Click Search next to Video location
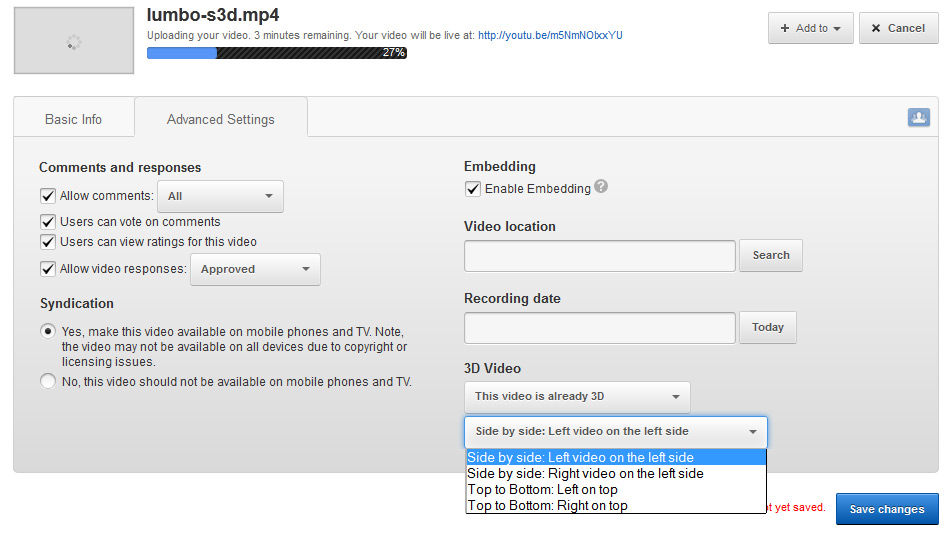This screenshot has height=535, width=951. coord(771,255)
